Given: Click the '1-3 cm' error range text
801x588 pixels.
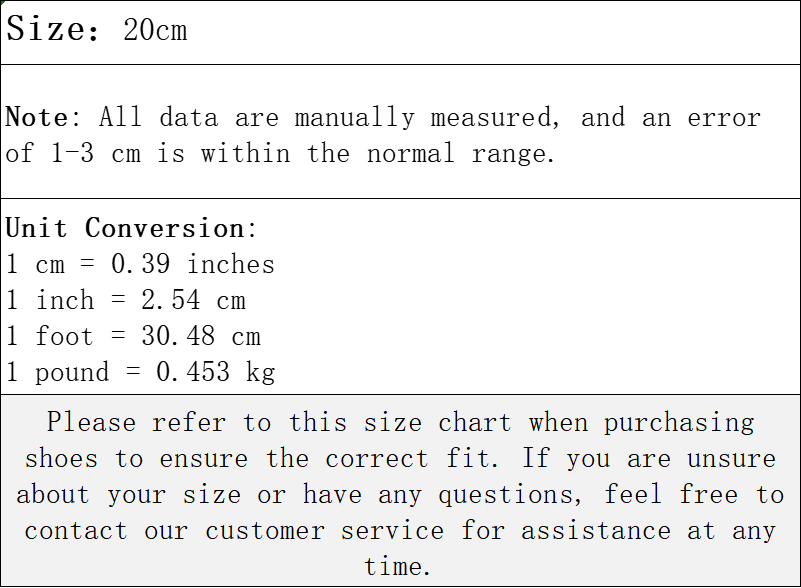Looking at the screenshot, I should 96,153.
